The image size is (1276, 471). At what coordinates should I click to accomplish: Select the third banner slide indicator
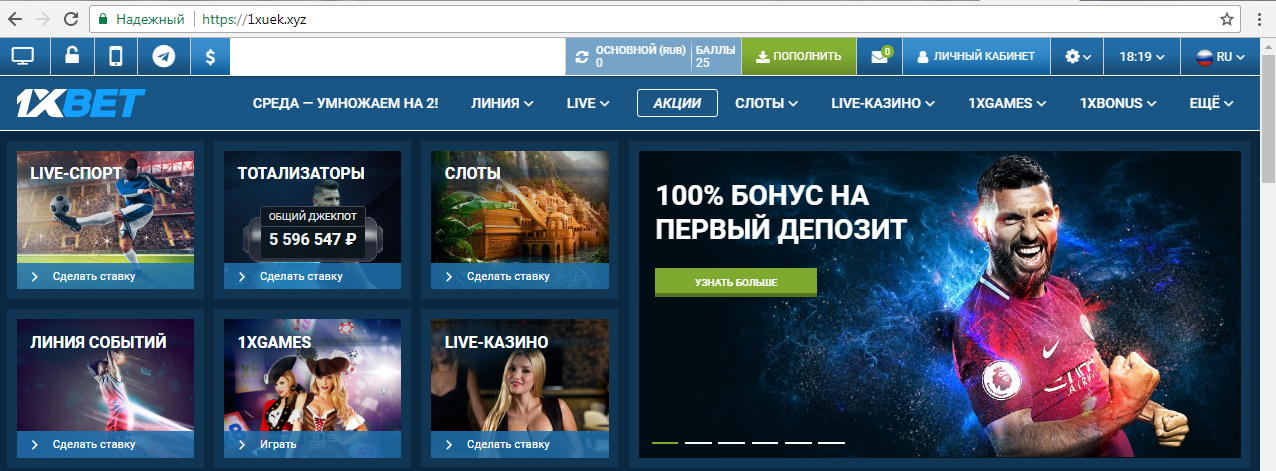731,442
